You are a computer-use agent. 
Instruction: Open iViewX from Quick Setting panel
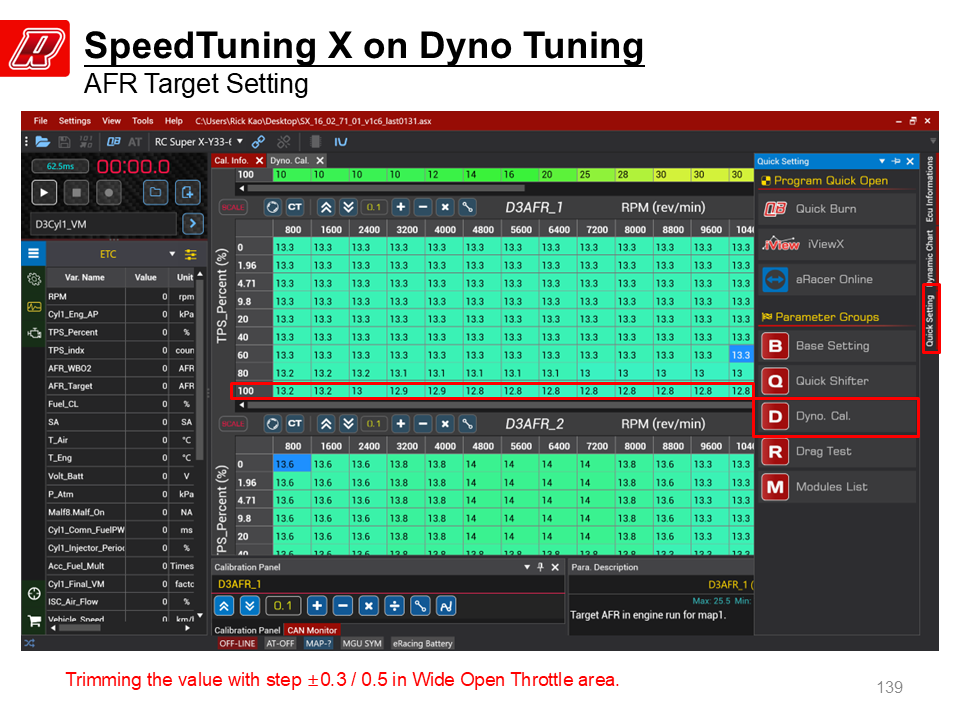click(837, 244)
